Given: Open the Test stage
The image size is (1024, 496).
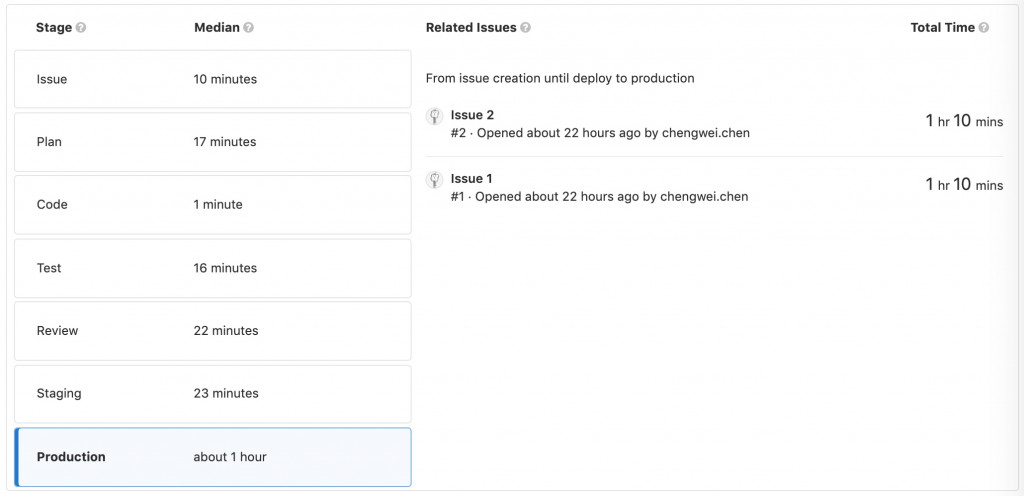Looking at the screenshot, I should [212, 268].
